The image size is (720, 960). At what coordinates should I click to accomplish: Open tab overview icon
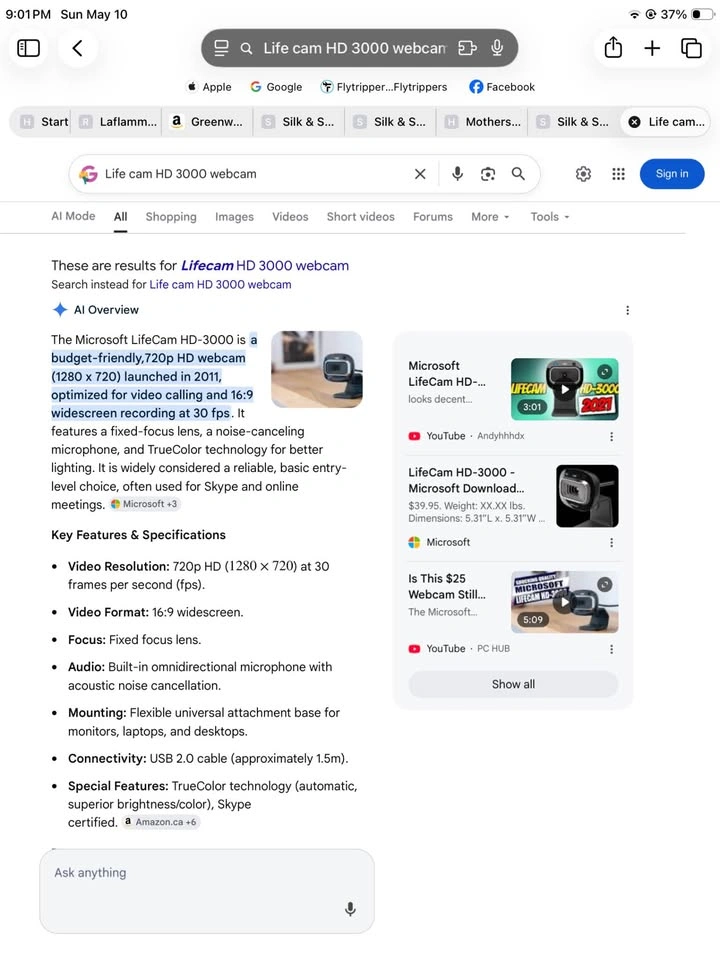pos(691,48)
